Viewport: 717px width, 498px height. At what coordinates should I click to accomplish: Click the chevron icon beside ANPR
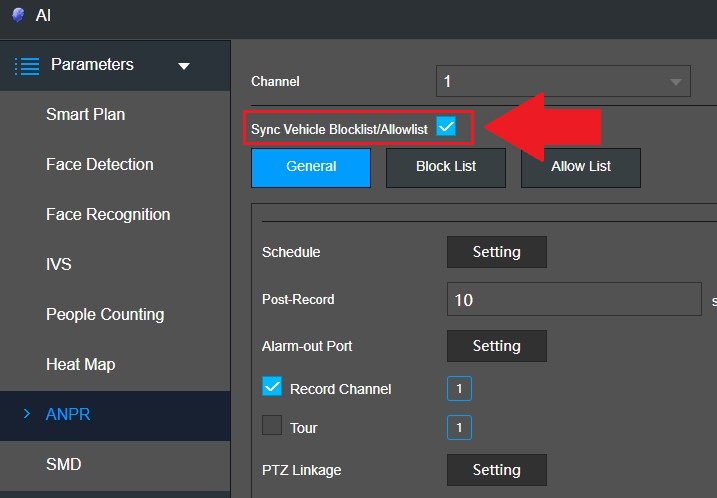click(x=27, y=414)
